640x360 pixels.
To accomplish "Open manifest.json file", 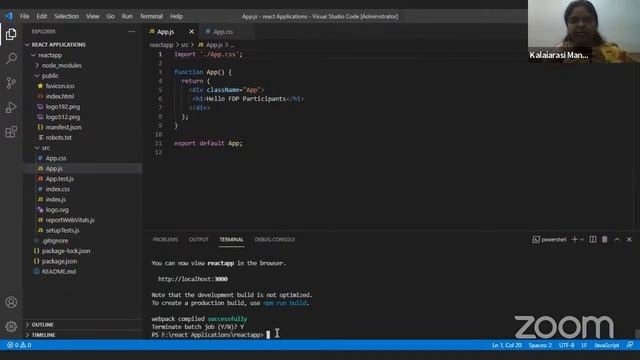I will [x=63, y=127].
